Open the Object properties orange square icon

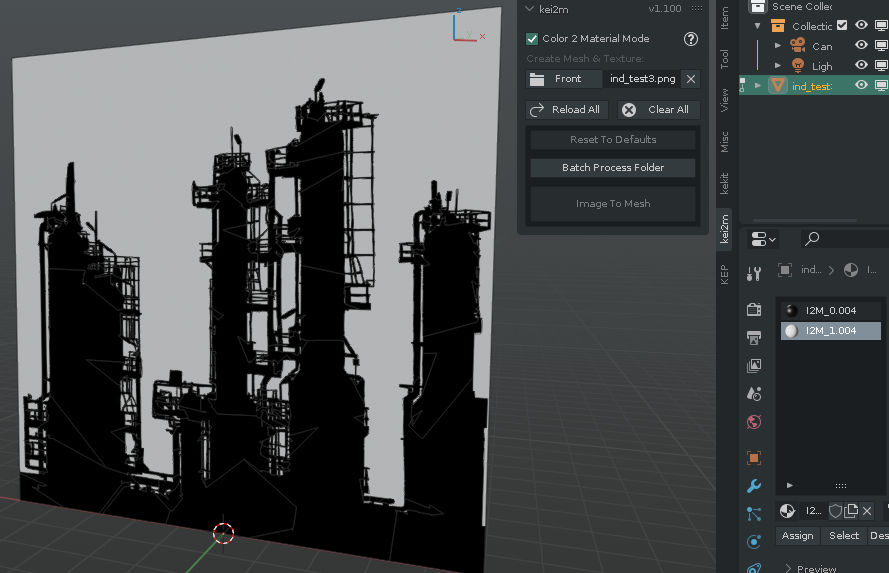click(x=754, y=458)
